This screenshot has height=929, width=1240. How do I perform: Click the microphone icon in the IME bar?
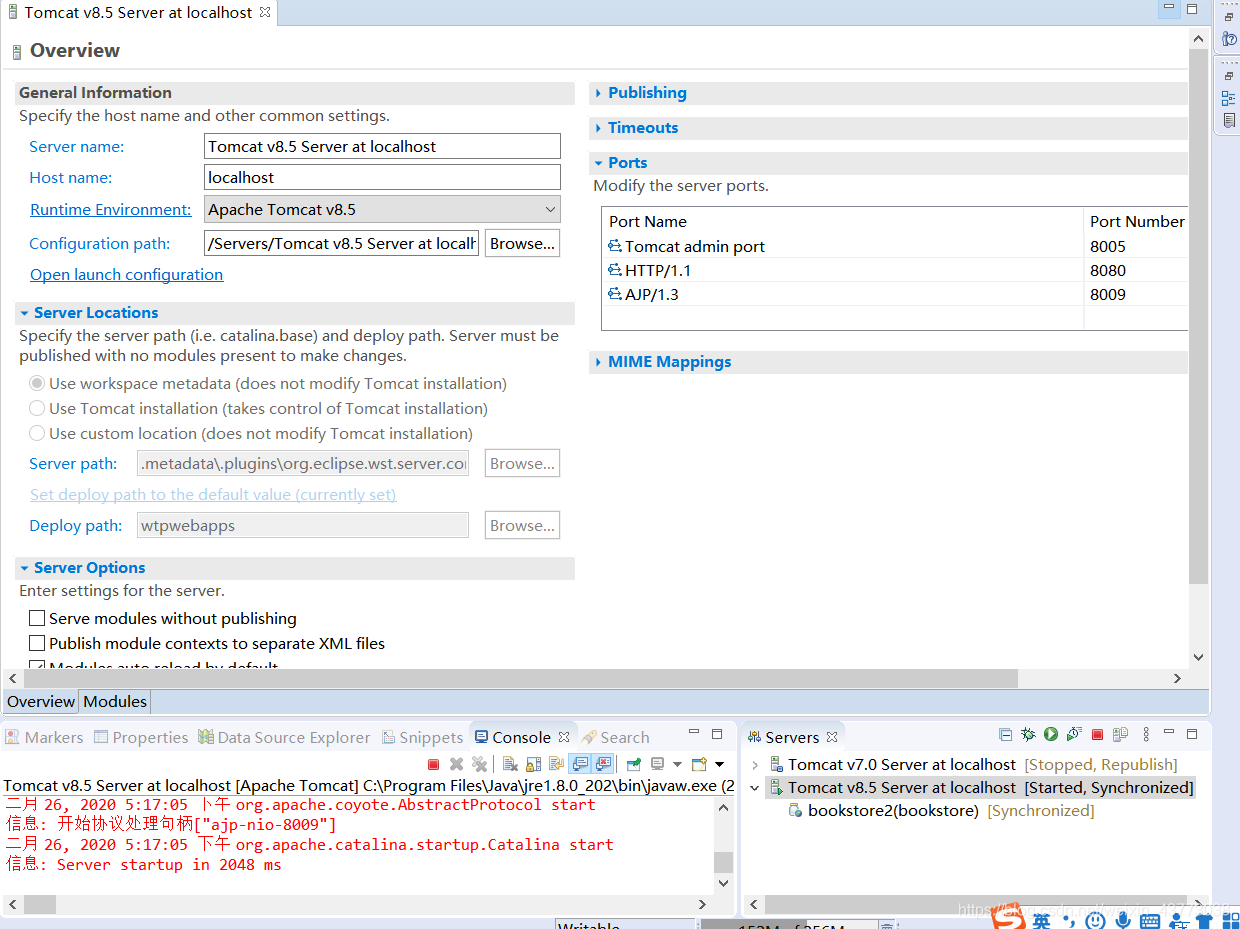[1123, 920]
